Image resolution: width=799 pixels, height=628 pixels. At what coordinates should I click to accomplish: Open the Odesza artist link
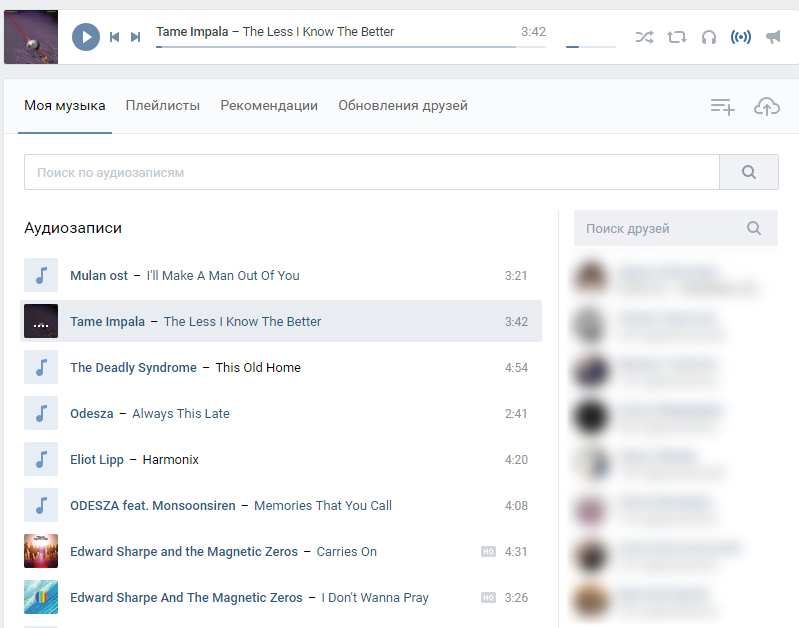(x=92, y=413)
